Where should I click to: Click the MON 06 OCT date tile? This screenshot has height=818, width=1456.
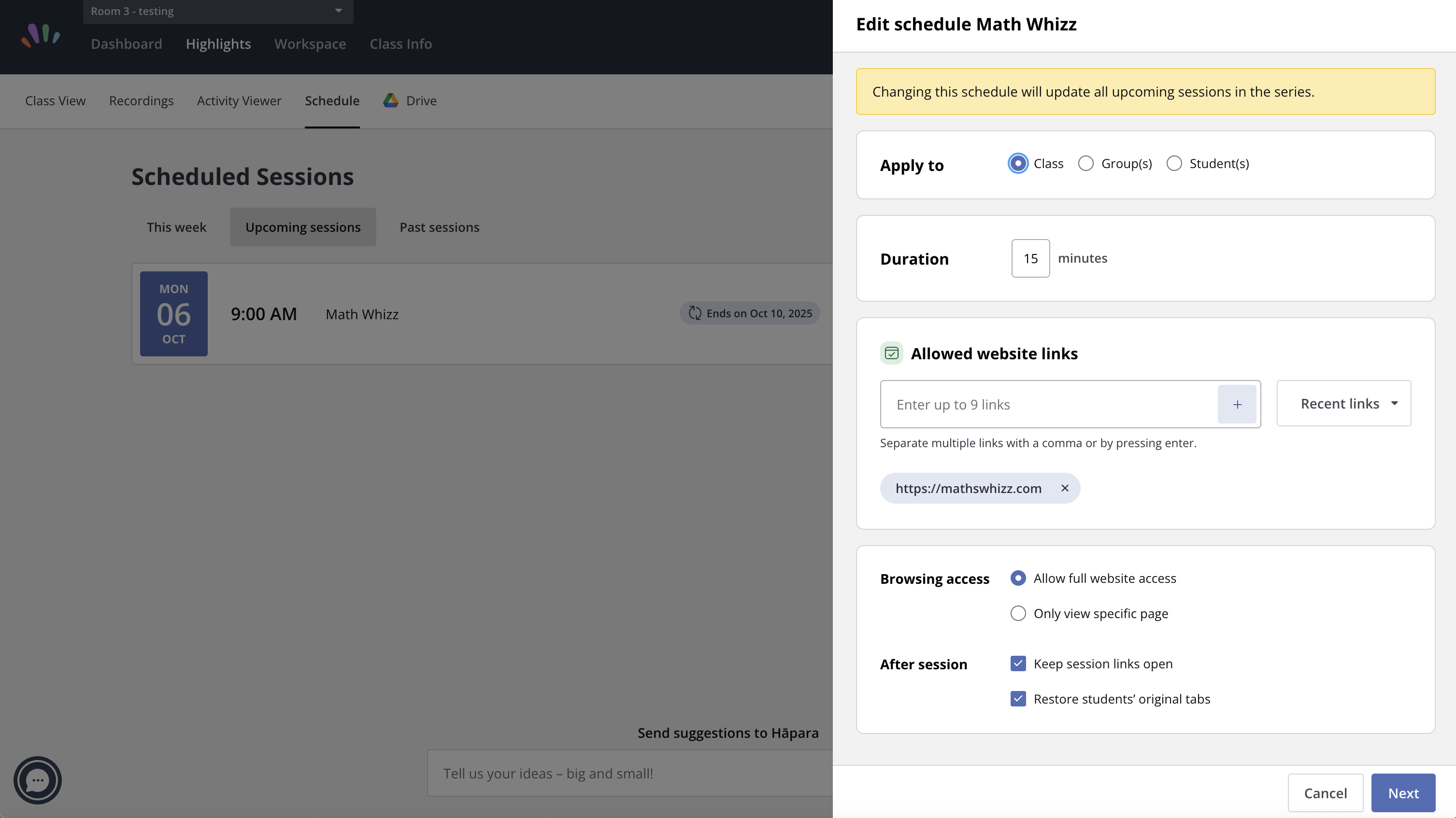174,313
